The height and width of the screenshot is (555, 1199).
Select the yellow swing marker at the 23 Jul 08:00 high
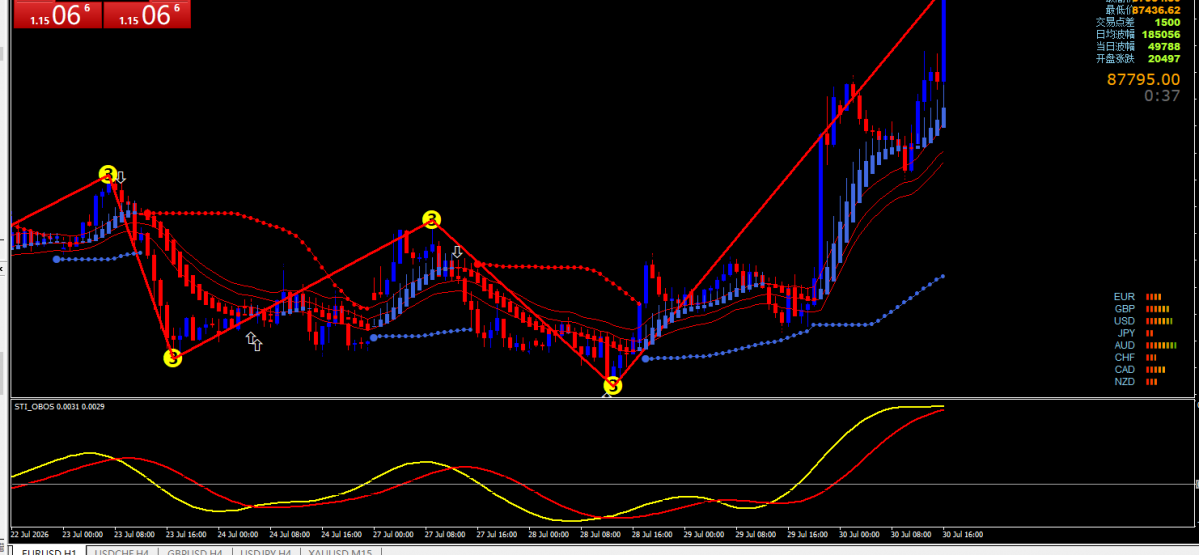[109, 174]
